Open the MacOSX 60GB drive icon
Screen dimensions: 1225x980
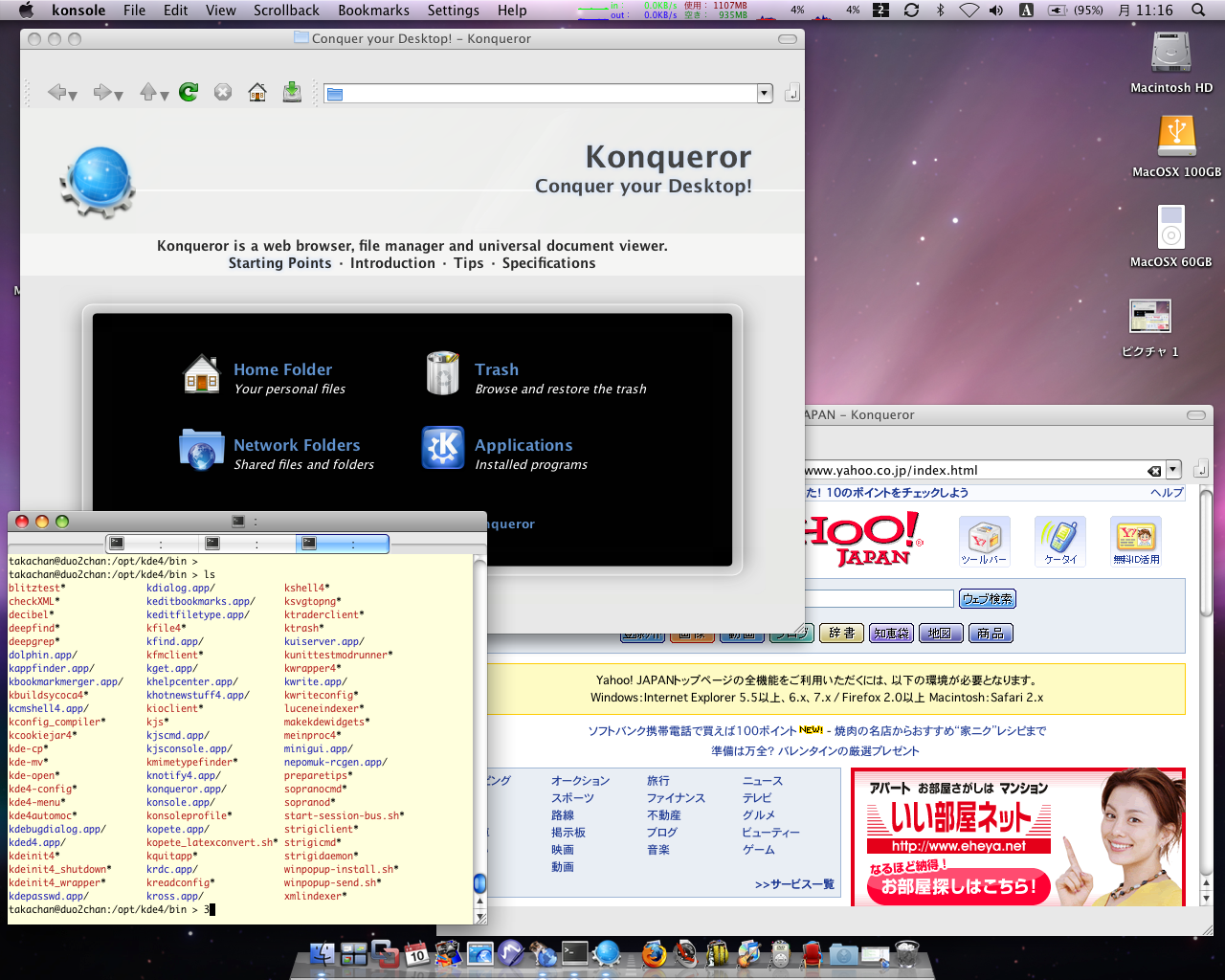(x=1170, y=228)
